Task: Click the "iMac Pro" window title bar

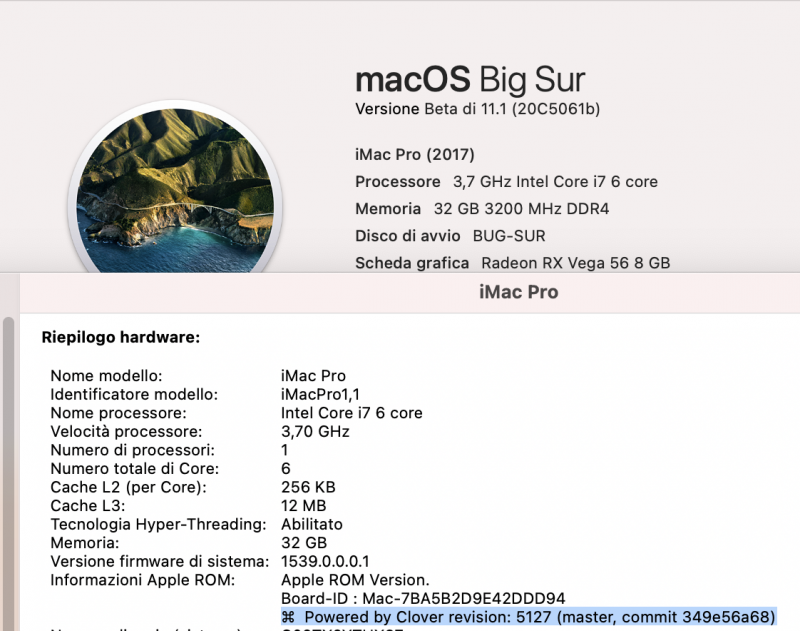Action: (x=518, y=292)
